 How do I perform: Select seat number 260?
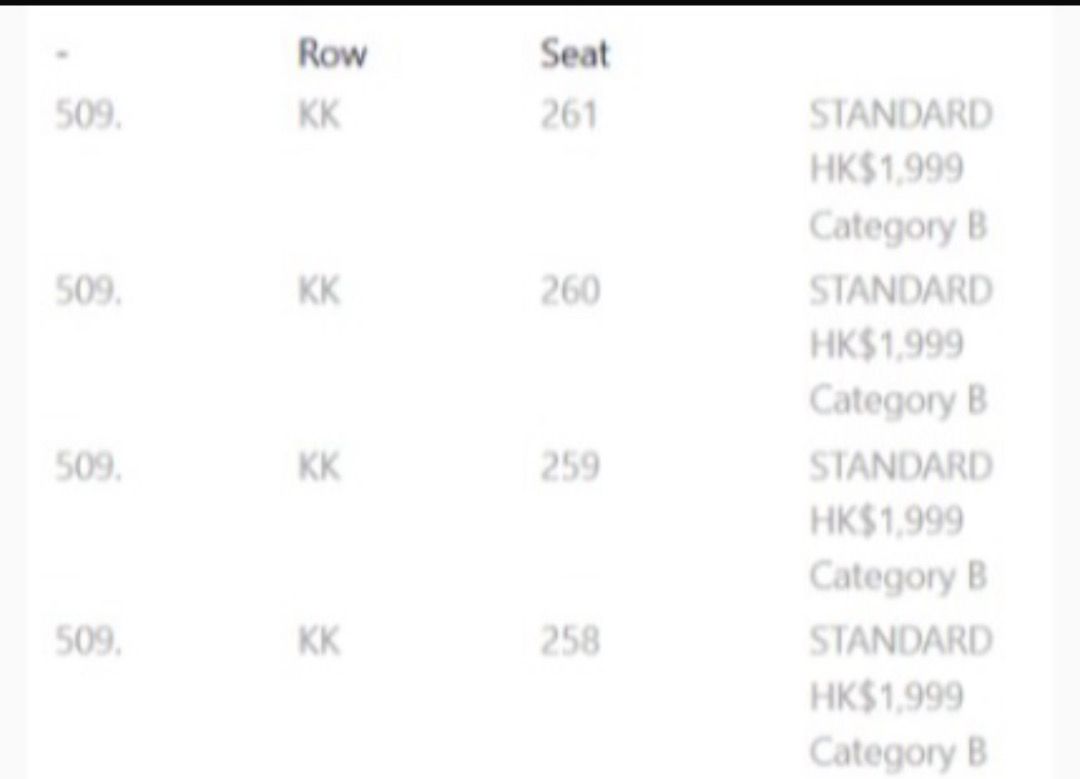pos(570,292)
